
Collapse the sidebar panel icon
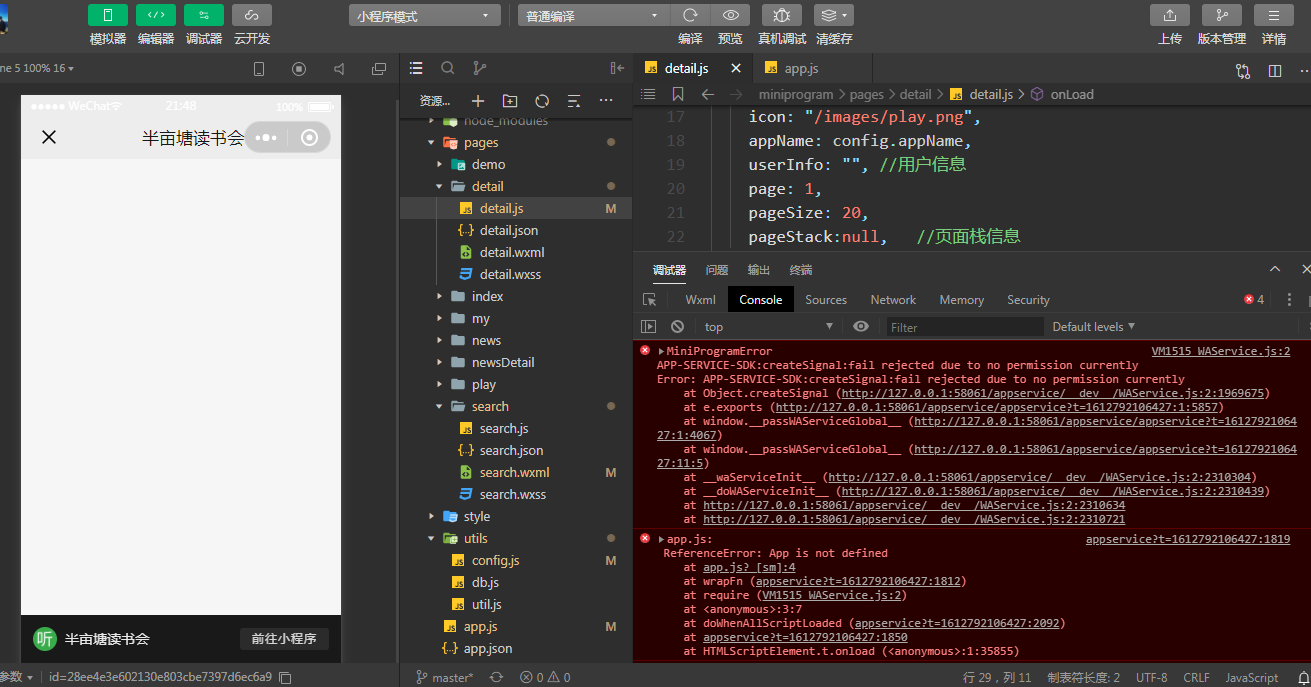617,68
